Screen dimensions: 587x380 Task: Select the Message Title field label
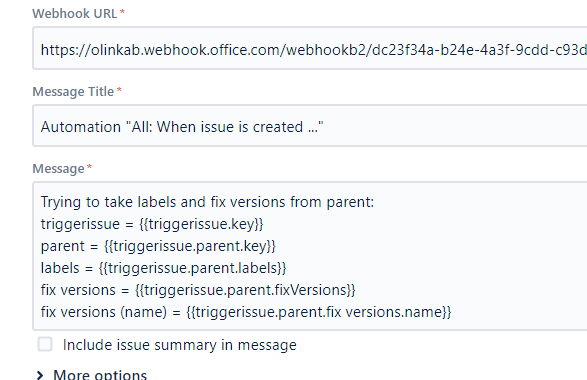(x=73, y=92)
